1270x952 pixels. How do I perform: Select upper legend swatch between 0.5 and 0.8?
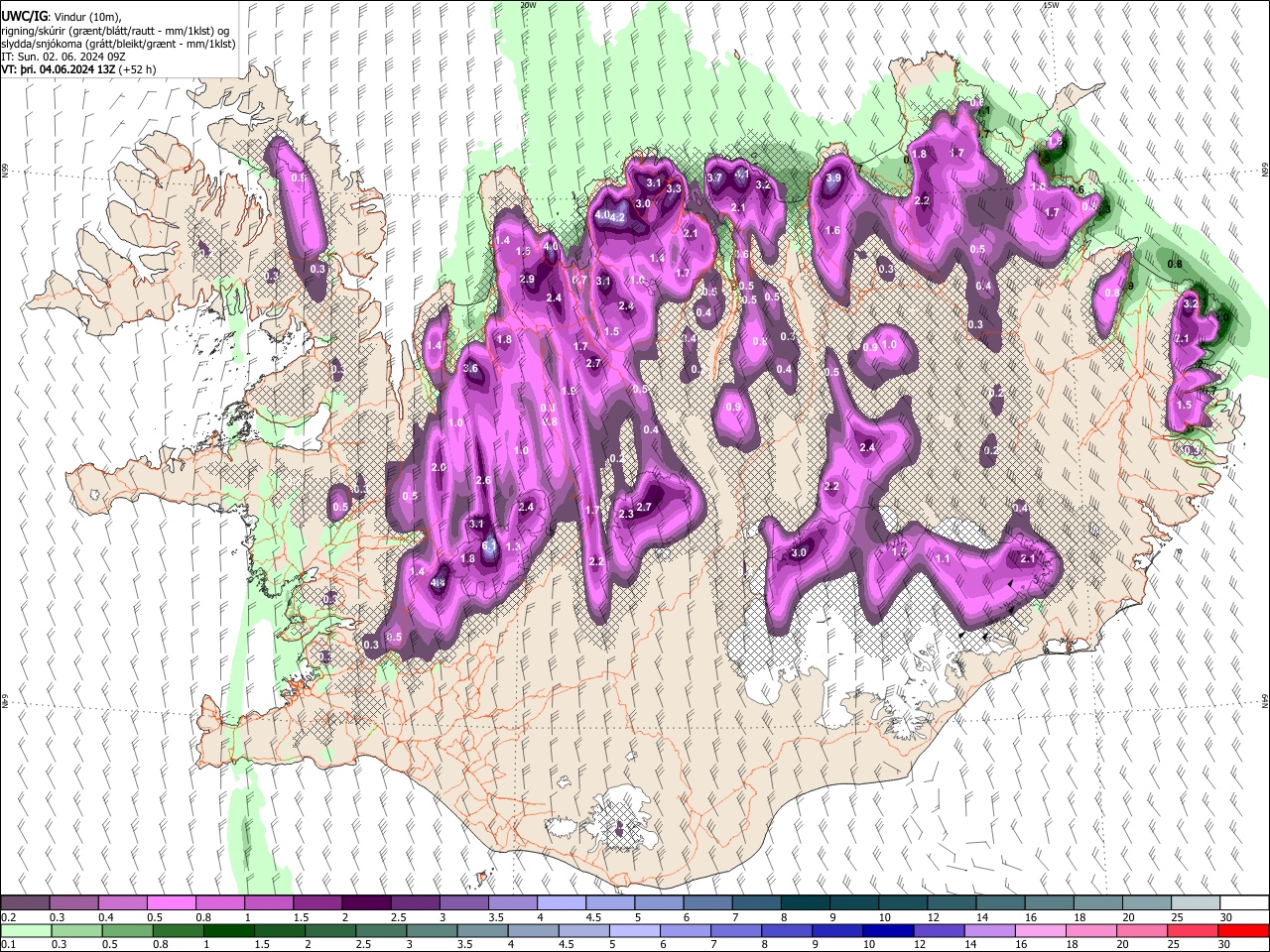(171, 903)
